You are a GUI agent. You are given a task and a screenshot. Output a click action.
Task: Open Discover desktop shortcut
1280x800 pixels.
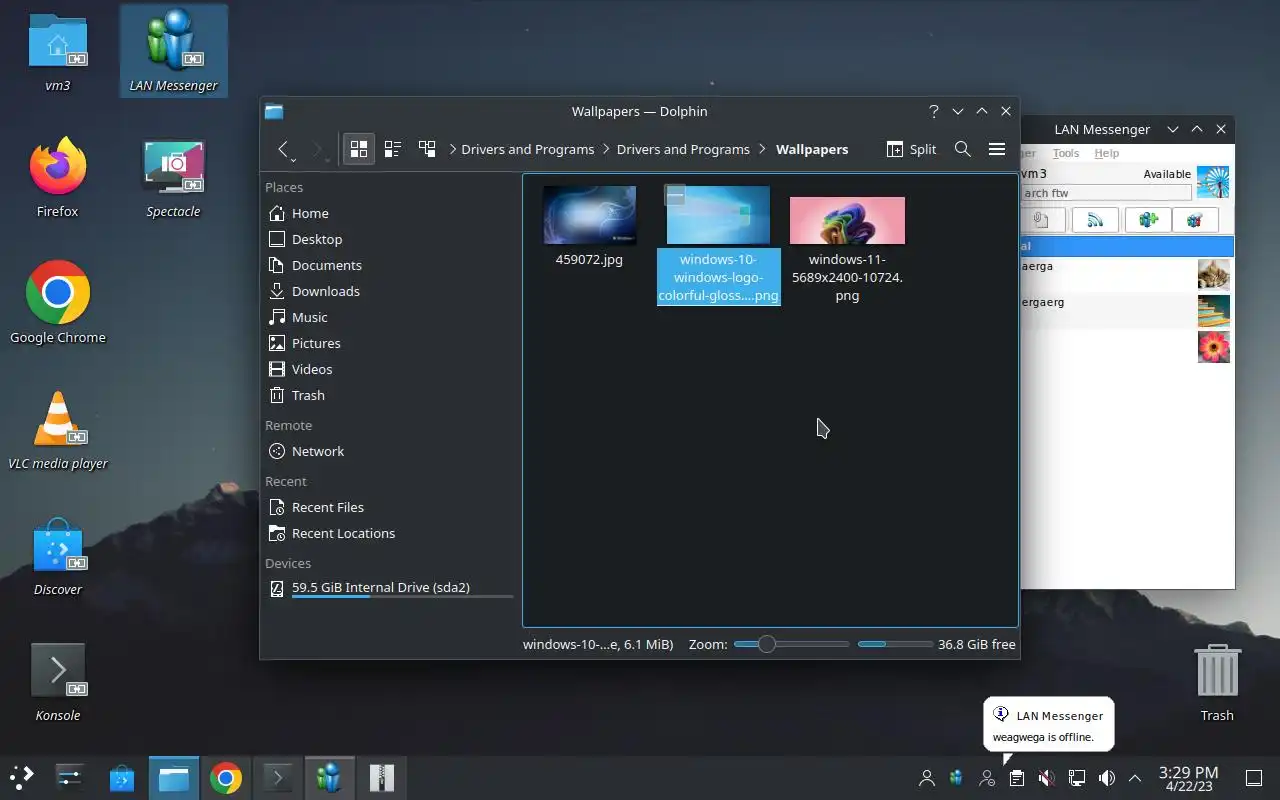(x=58, y=556)
